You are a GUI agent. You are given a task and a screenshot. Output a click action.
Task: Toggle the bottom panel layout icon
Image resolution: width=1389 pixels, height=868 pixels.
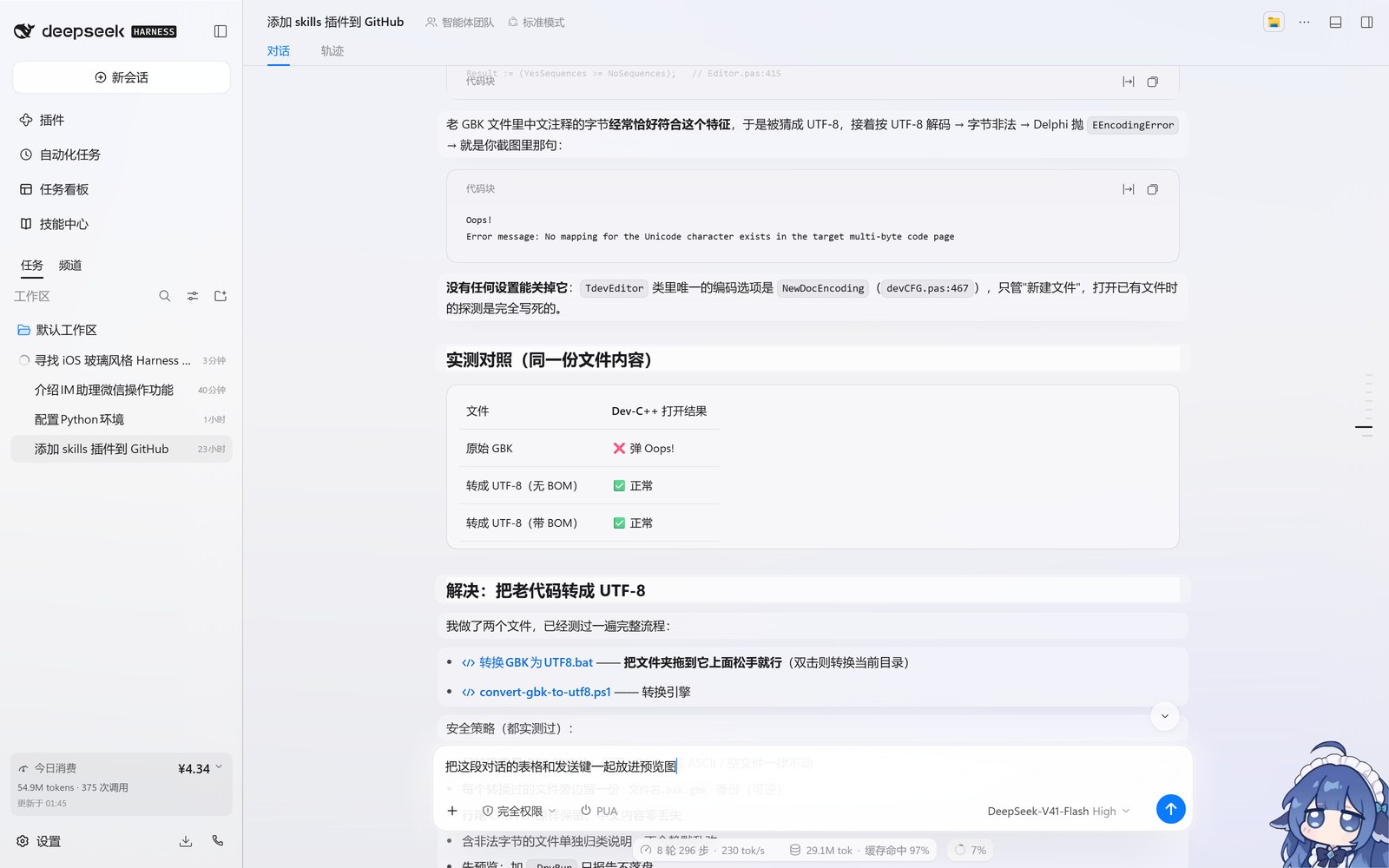pos(1335,23)
